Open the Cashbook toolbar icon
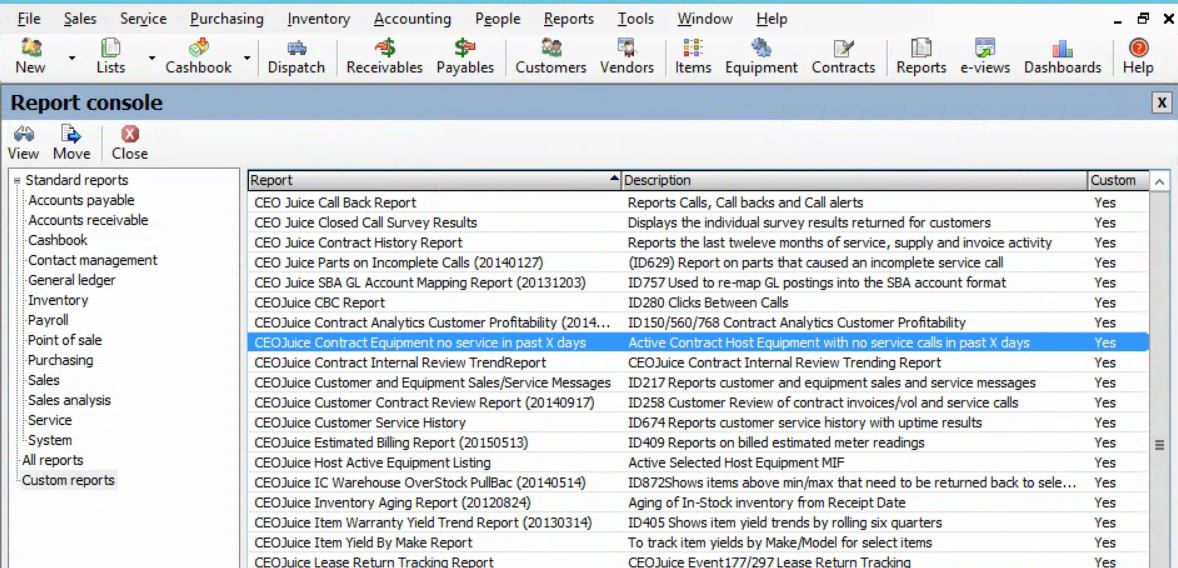Image resolution: width=1178 pixels, height=568 pixels. [x=199, y=56]
